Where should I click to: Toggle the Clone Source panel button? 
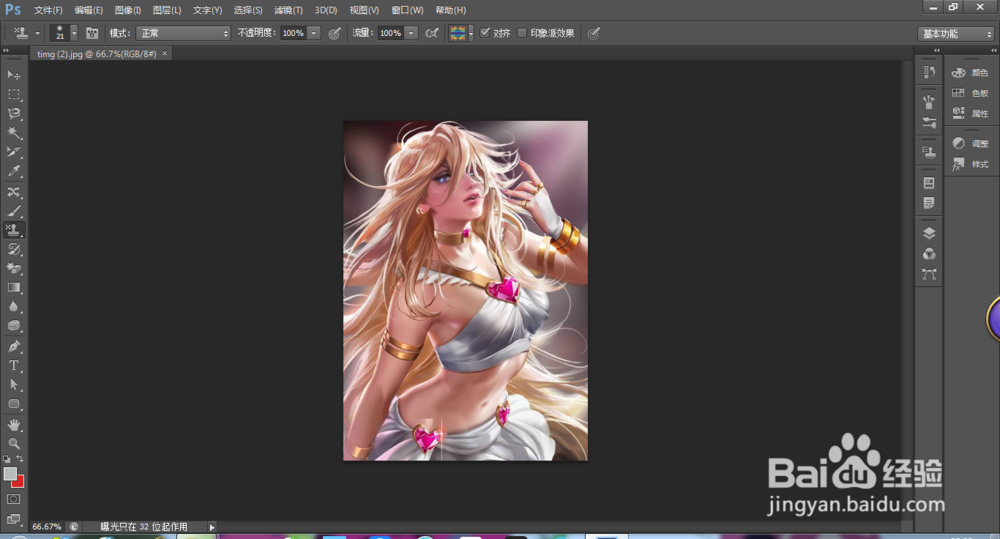pos(929,152)
